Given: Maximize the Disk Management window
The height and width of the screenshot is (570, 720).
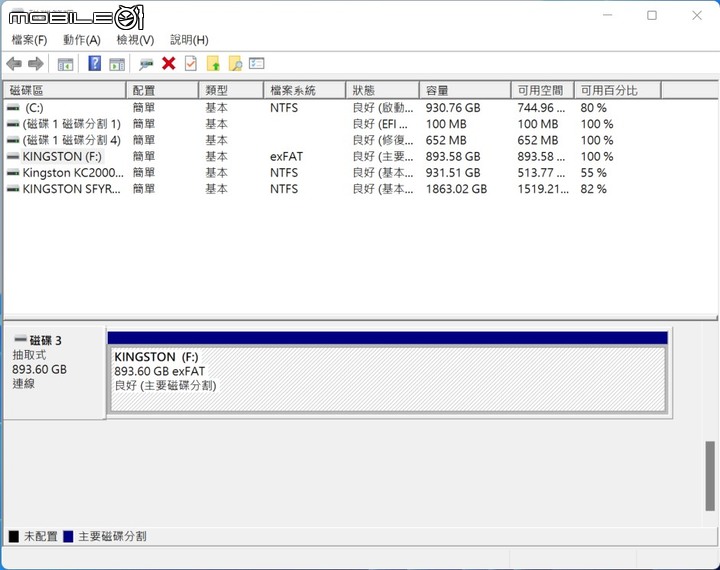Looking at the screenshot, I should (x=652, y=15).
